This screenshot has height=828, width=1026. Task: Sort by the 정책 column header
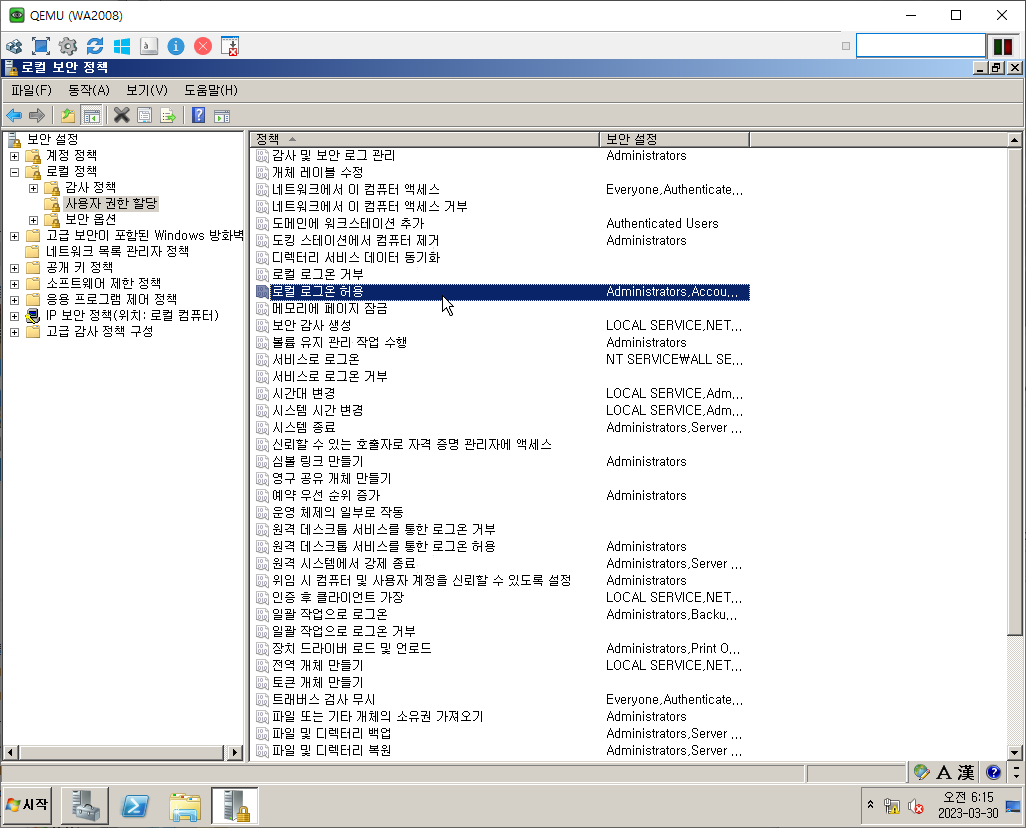click(424, 139)
